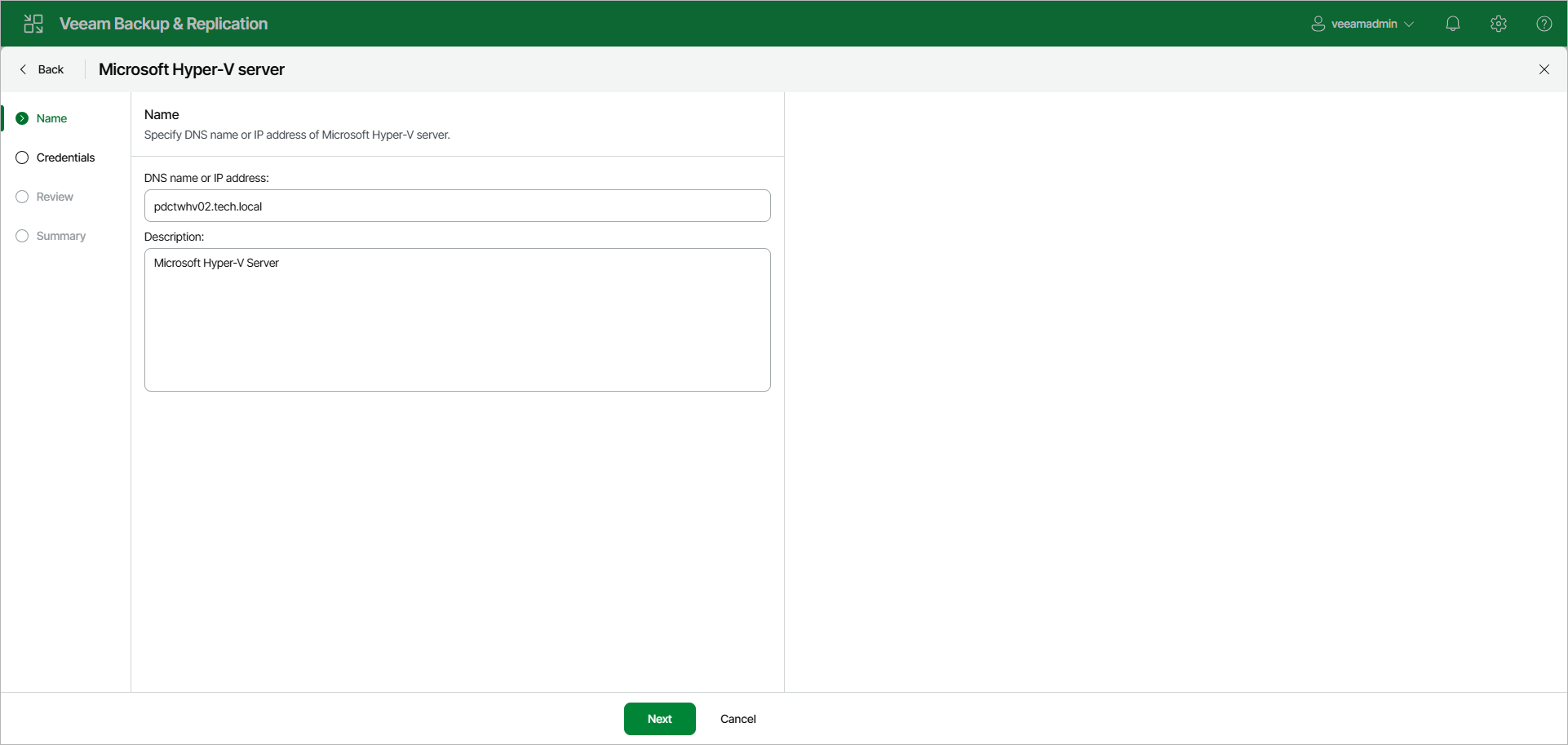Select the Name wizard step
This screenshot has height=745, width=1568.
coord(51,118)
